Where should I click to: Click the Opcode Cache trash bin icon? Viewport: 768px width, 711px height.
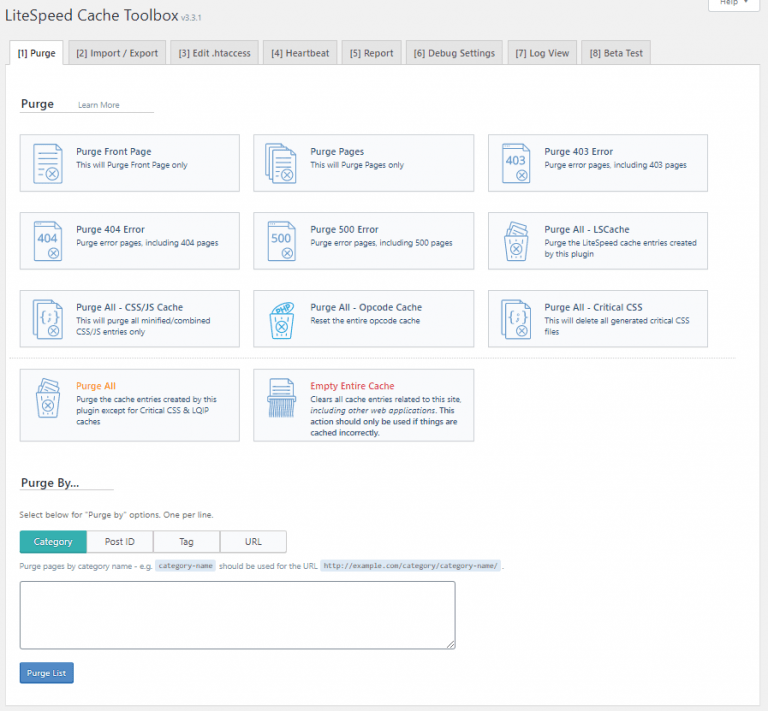(x=282, y=319)
